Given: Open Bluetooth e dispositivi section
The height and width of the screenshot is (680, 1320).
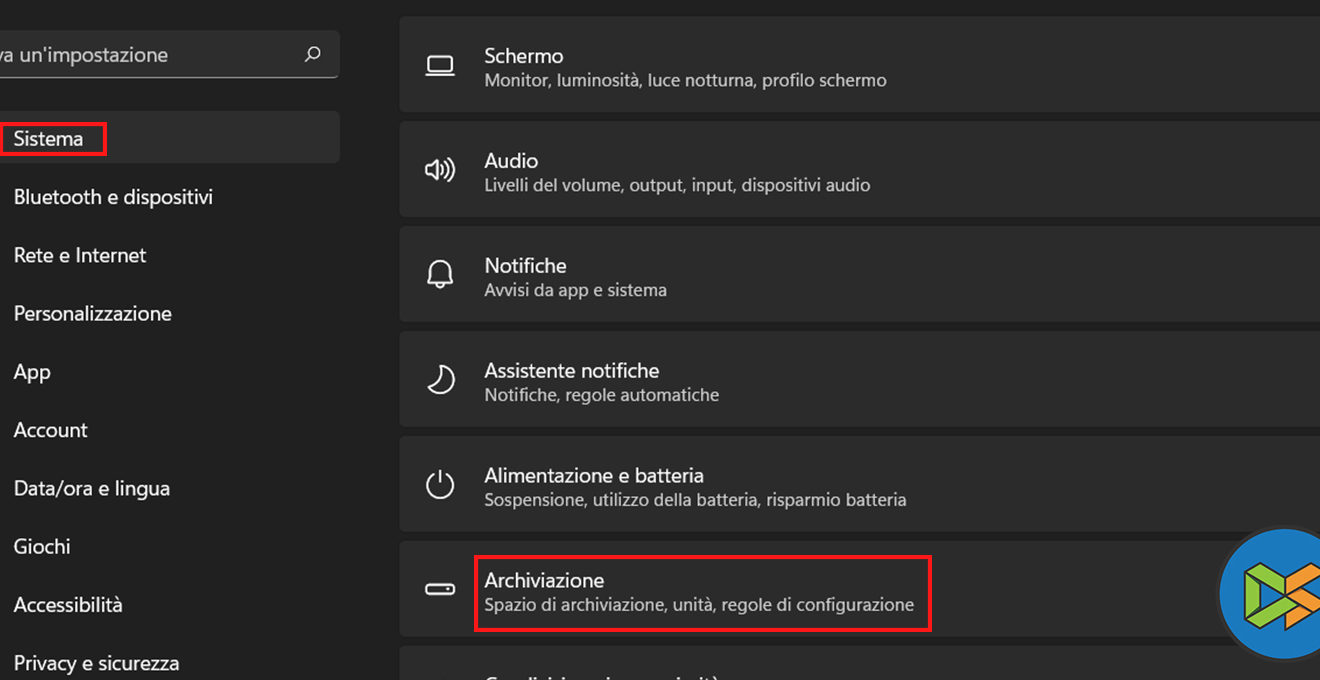Looking at the screenshot, I should click(113, 197).
